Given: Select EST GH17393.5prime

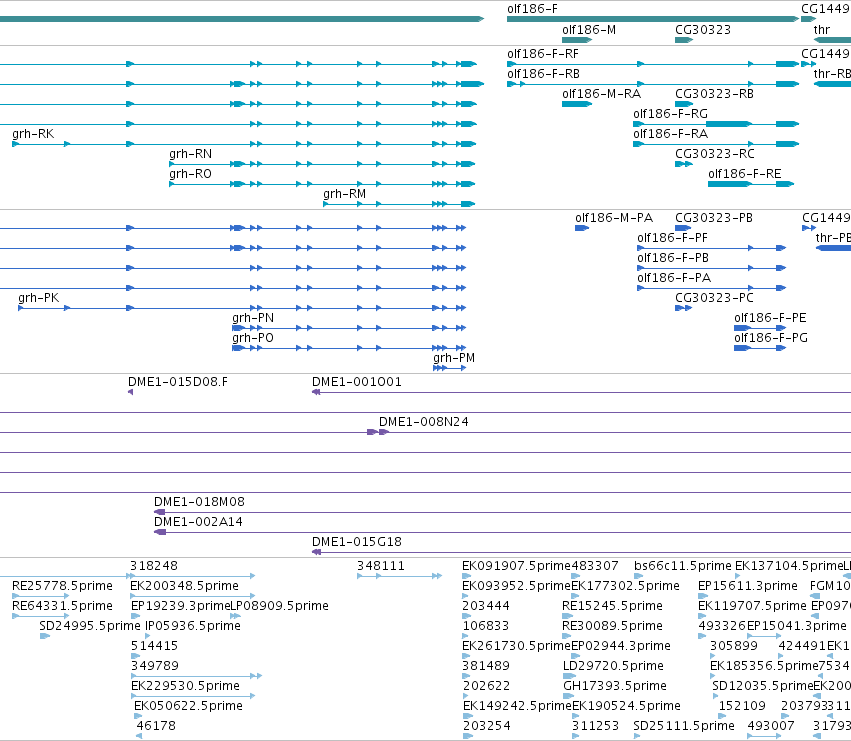Looking at the screenshot, I should click(615, 686).
